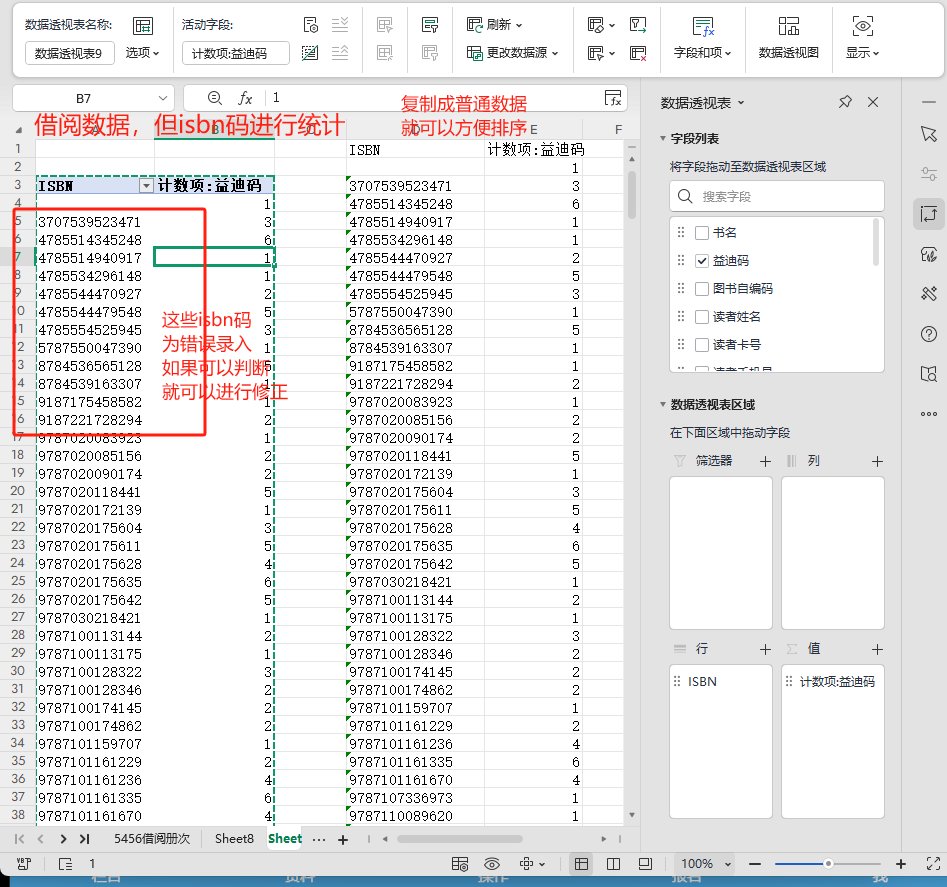The image size is (947, 887).
Task: Toggle eye protection mode in status bar
Action: (491, 864)
